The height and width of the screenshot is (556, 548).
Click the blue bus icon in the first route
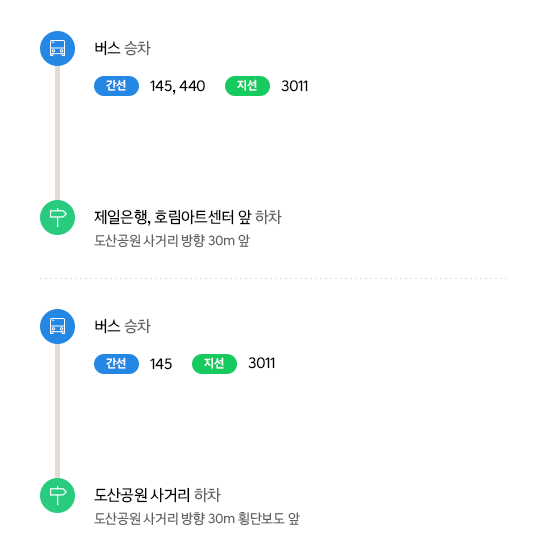57,49
